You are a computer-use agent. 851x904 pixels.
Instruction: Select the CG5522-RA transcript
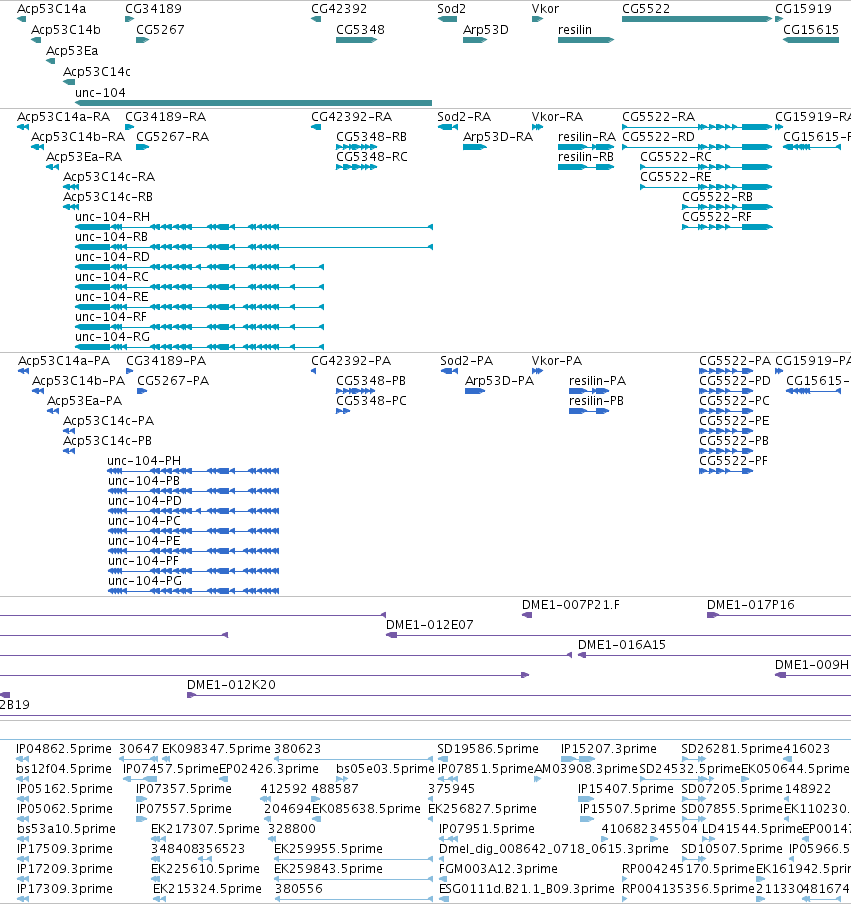697,127
